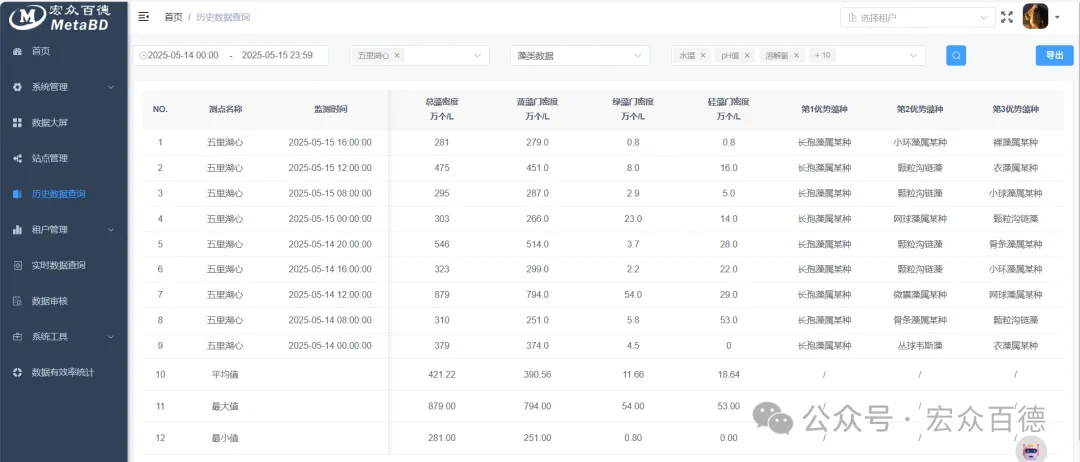1080x462 pixels.
Task: Click the 丛球韦斯藻 cell
Action: point(920,346)
